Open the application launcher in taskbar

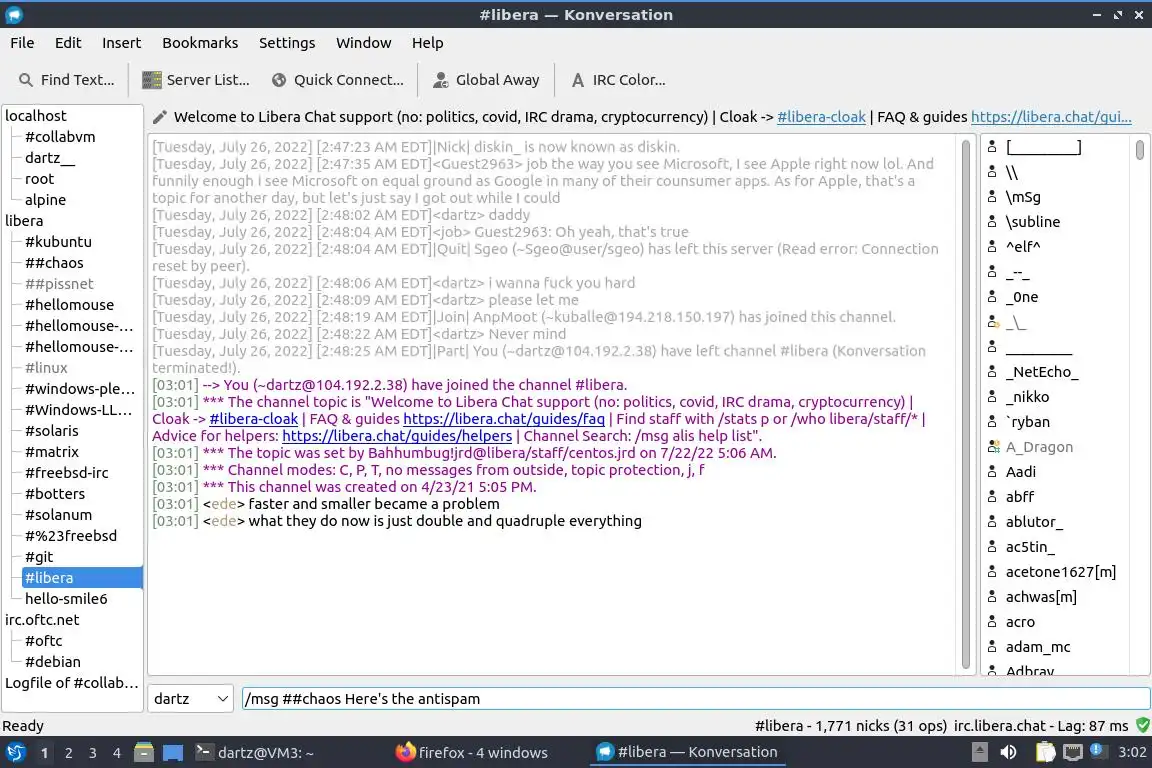(x=15, y=752)
